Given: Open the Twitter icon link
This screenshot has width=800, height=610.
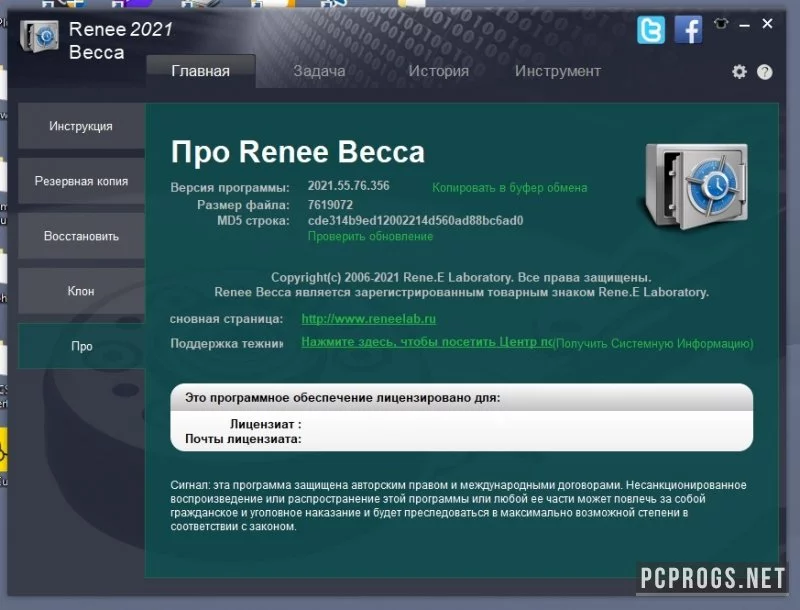Looking at the screenshot, I should coord(651,30).
